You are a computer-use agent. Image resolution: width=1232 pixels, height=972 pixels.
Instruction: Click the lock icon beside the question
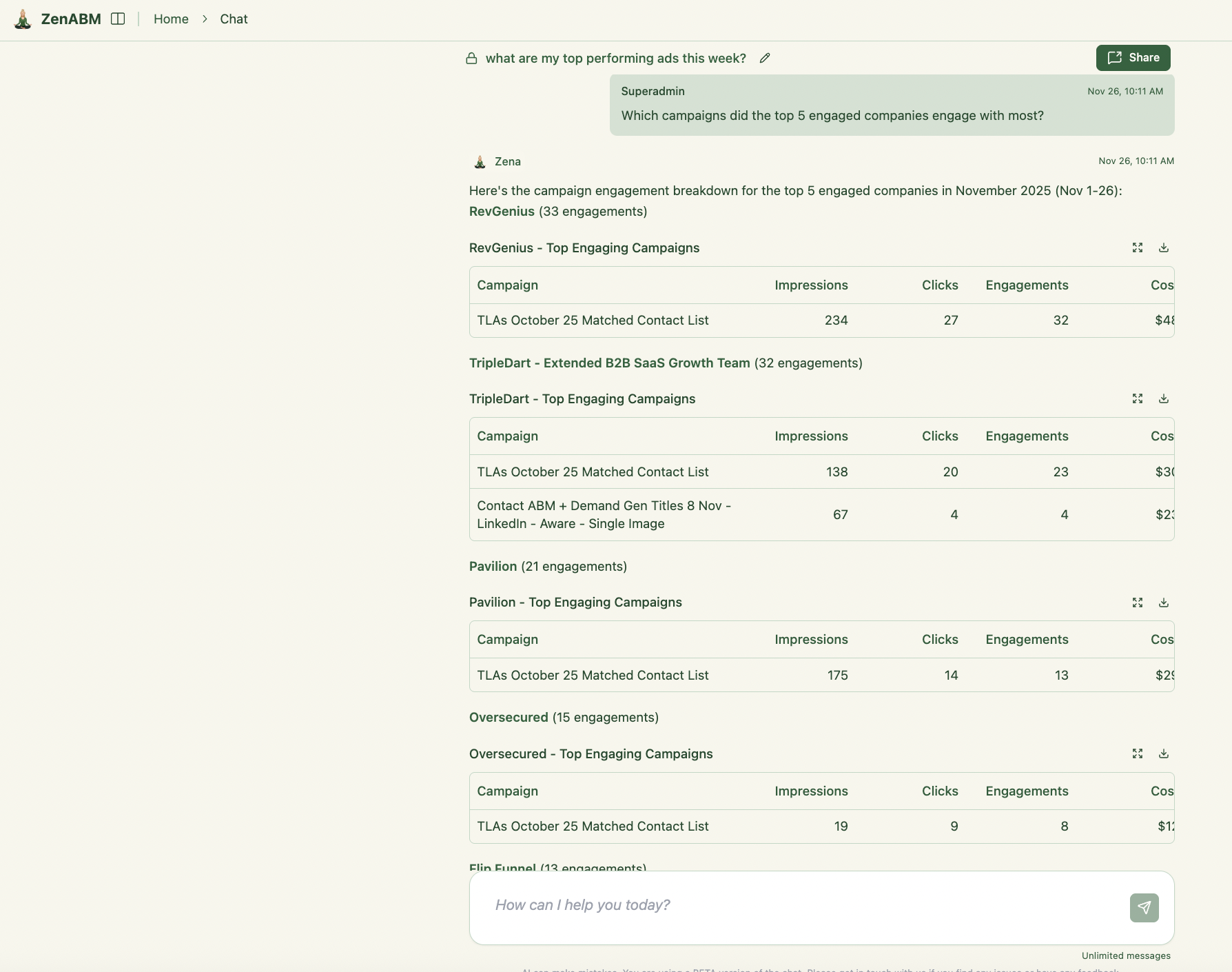click(x=472, y=58)
